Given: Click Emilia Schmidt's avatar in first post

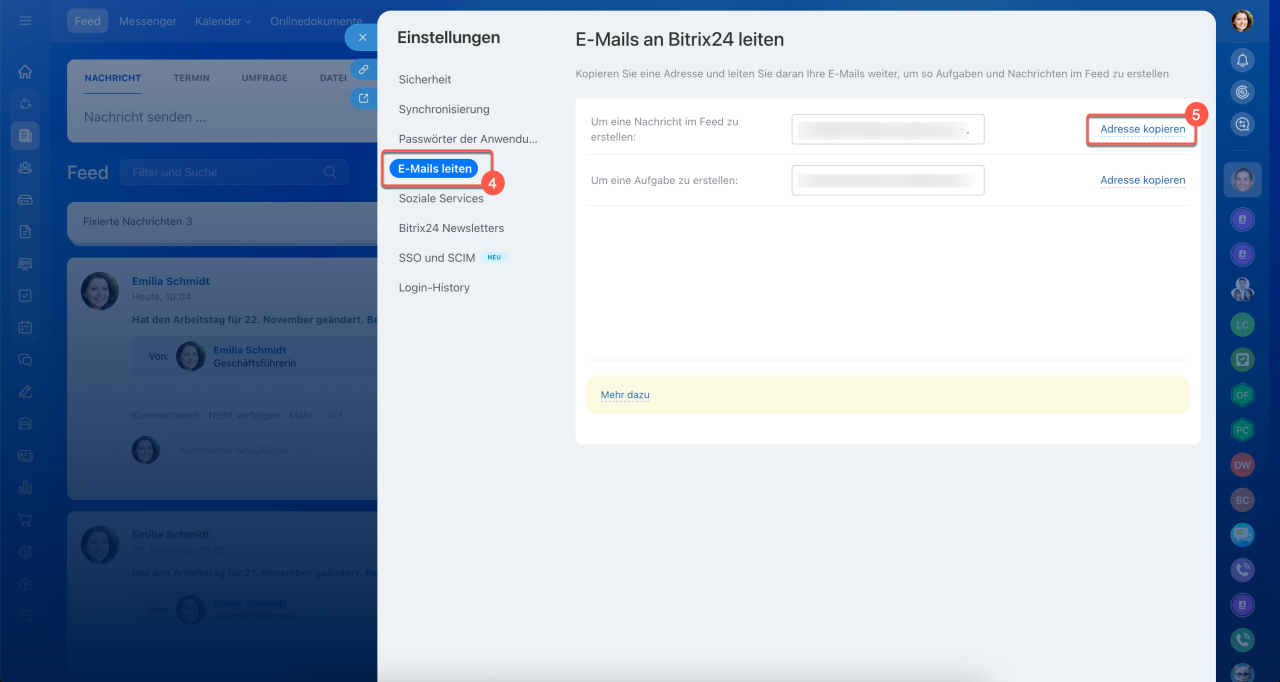Looking at the screenshot, I should pyautogui.click(x=100, y=291).
